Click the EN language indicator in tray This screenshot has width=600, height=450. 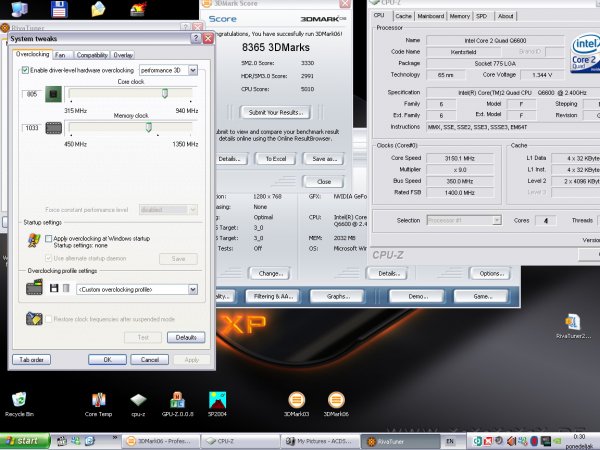[x=450, y=441]
